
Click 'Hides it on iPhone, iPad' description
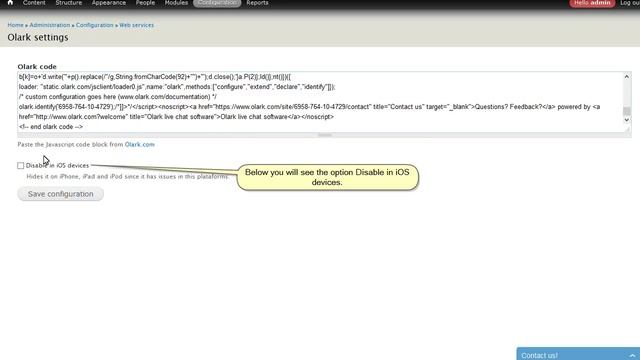(x=128, y=177)
